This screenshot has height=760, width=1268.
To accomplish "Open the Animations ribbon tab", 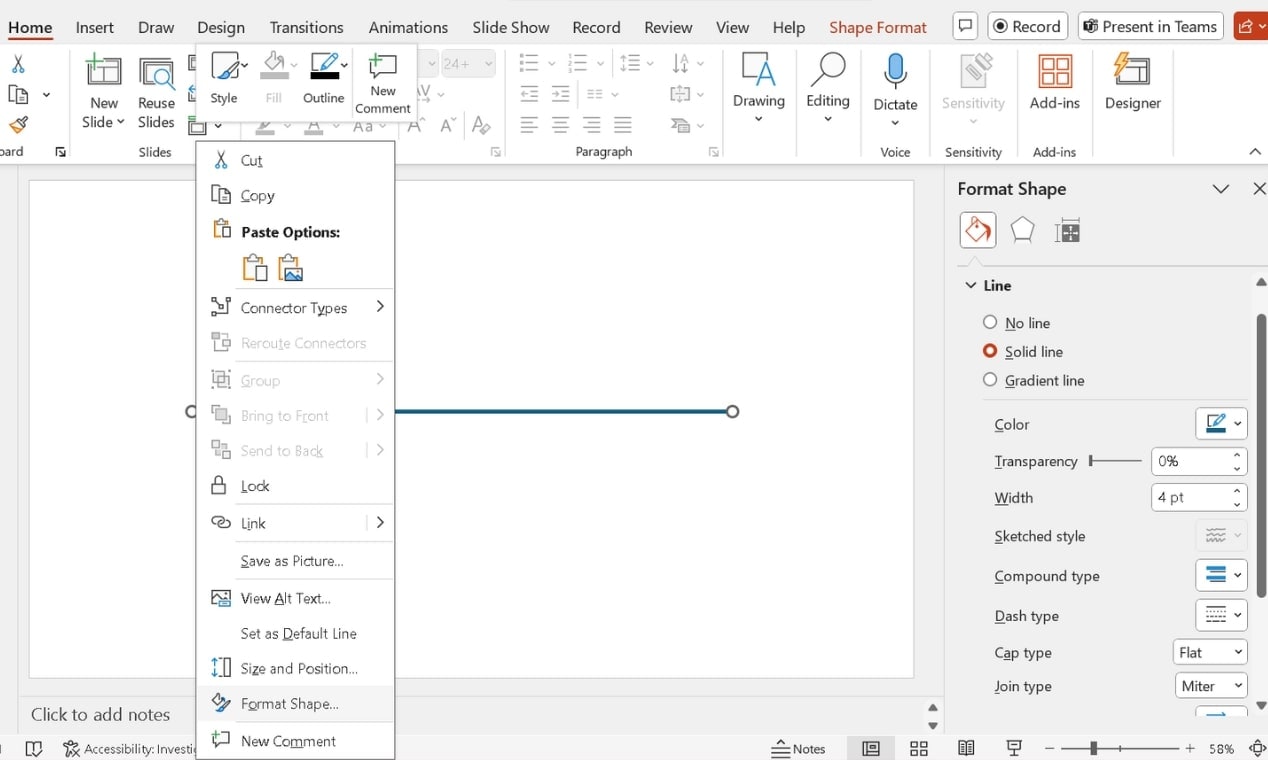I will (x=408, y=27).
